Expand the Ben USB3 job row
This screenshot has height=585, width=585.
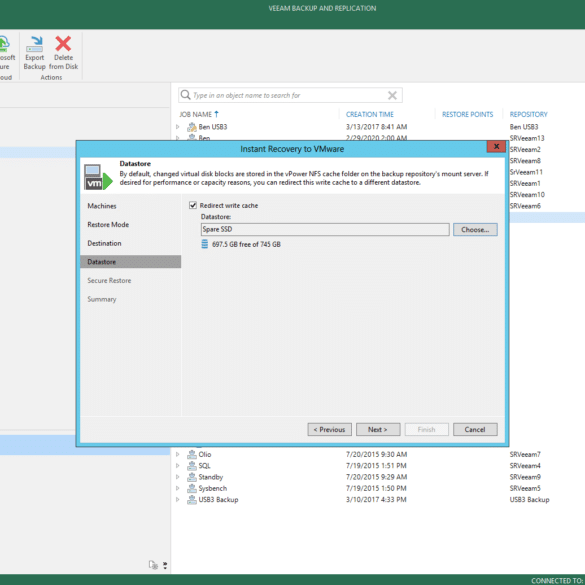pyautogui.click(x=178, y=127)
